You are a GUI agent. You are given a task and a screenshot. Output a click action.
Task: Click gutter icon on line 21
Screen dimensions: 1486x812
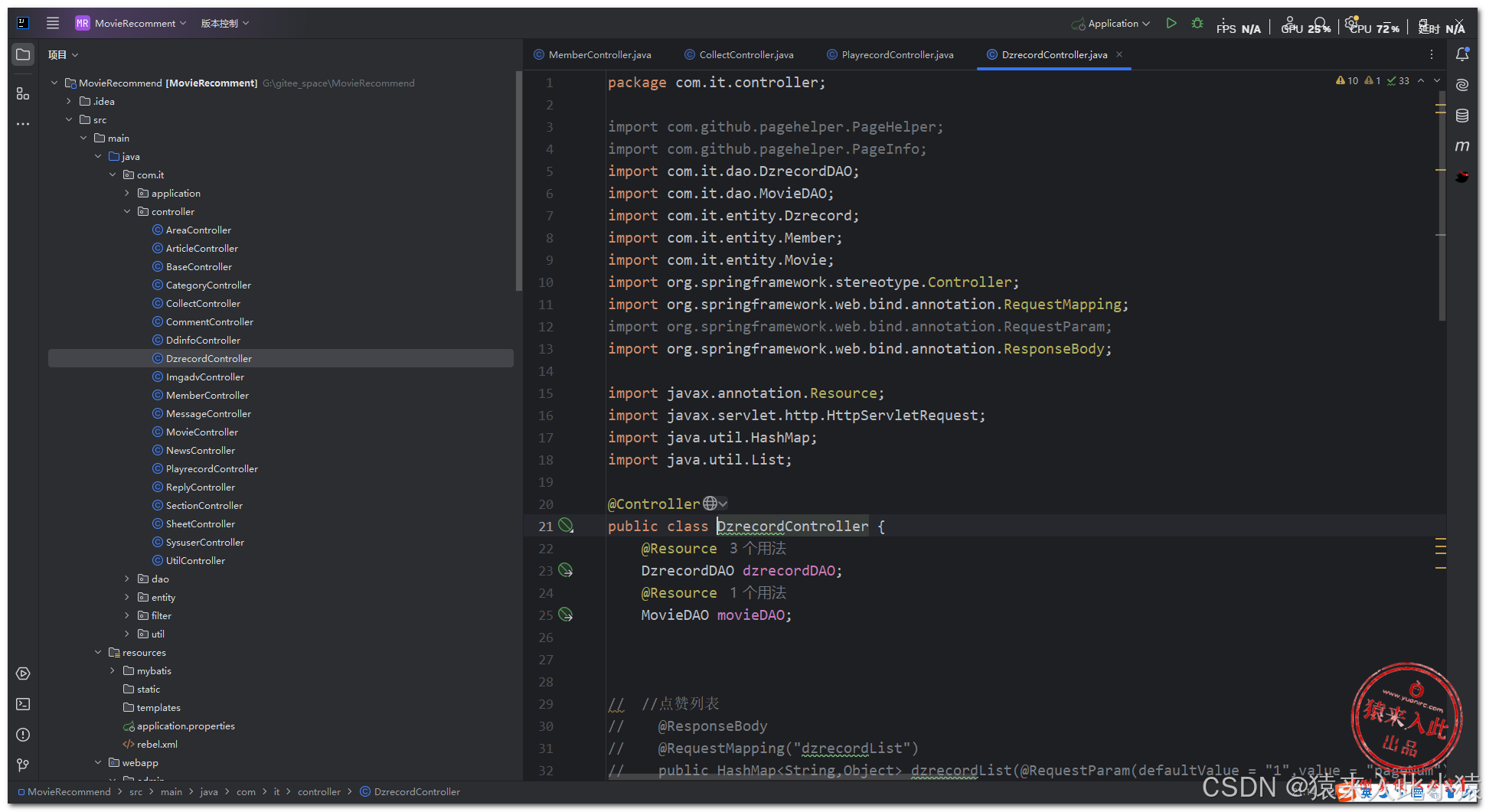pyautogui.click(x=566, y=525)
